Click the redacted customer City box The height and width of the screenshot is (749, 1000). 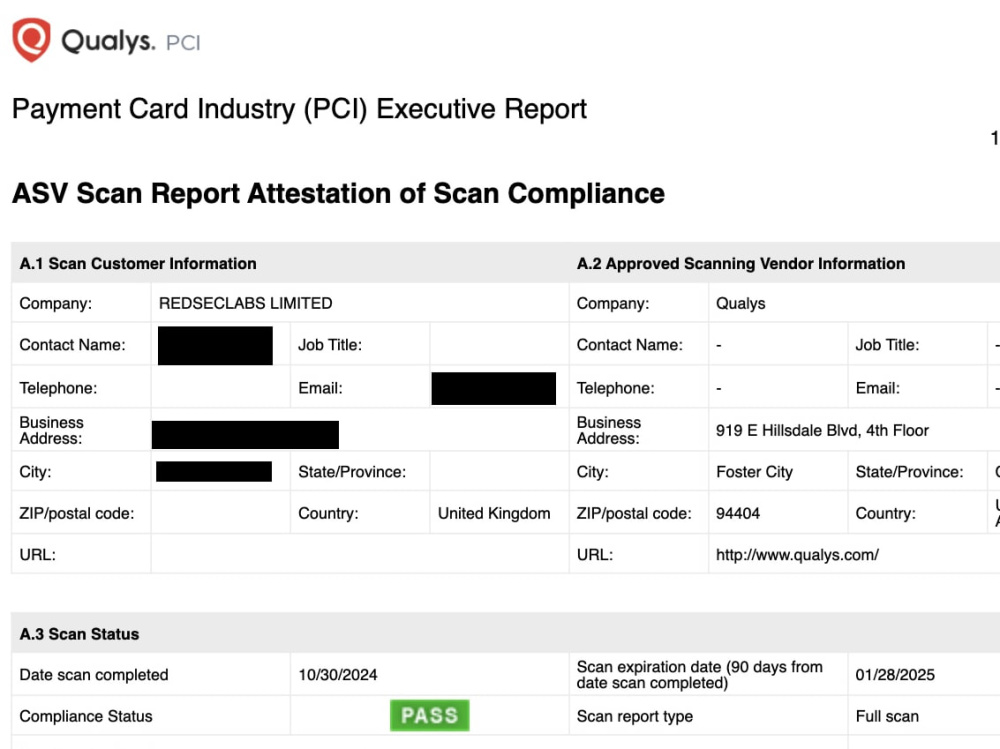pyautogui.click(x=214, y=471)
